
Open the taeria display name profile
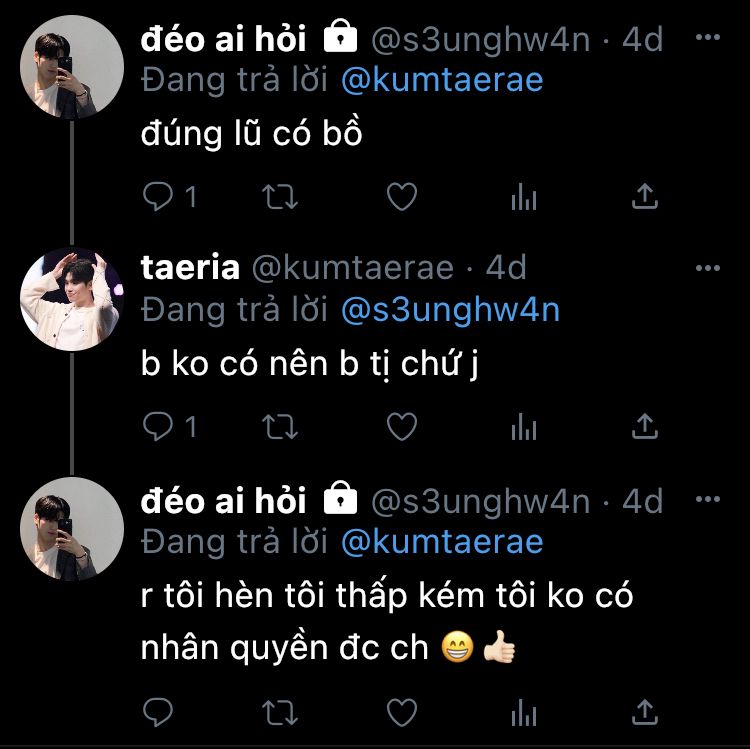(x=190, y=268)
